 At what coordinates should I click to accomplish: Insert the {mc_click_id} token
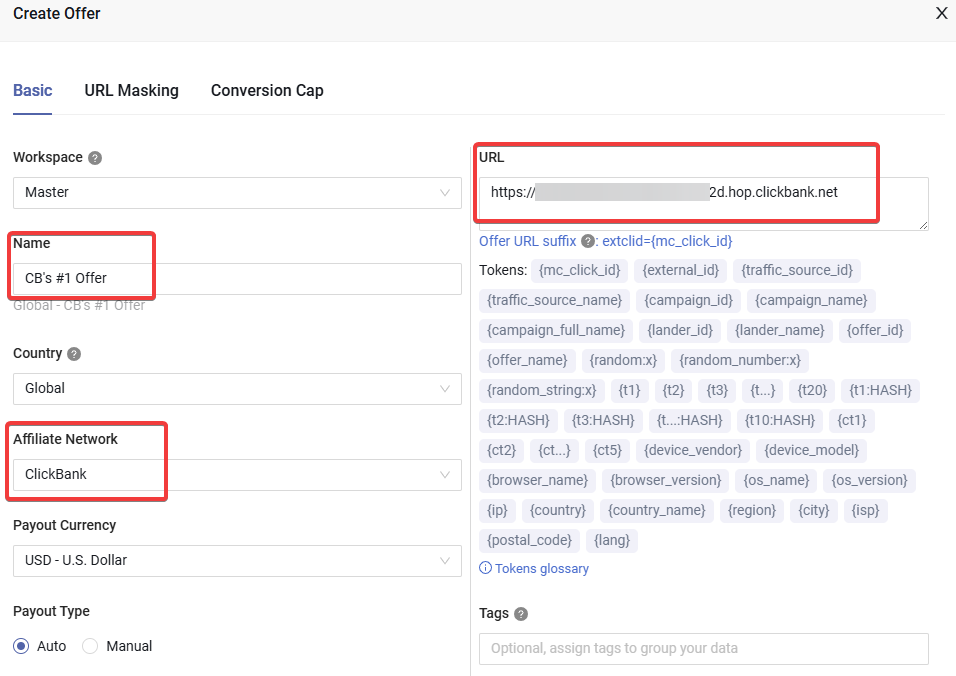(579, 270)
